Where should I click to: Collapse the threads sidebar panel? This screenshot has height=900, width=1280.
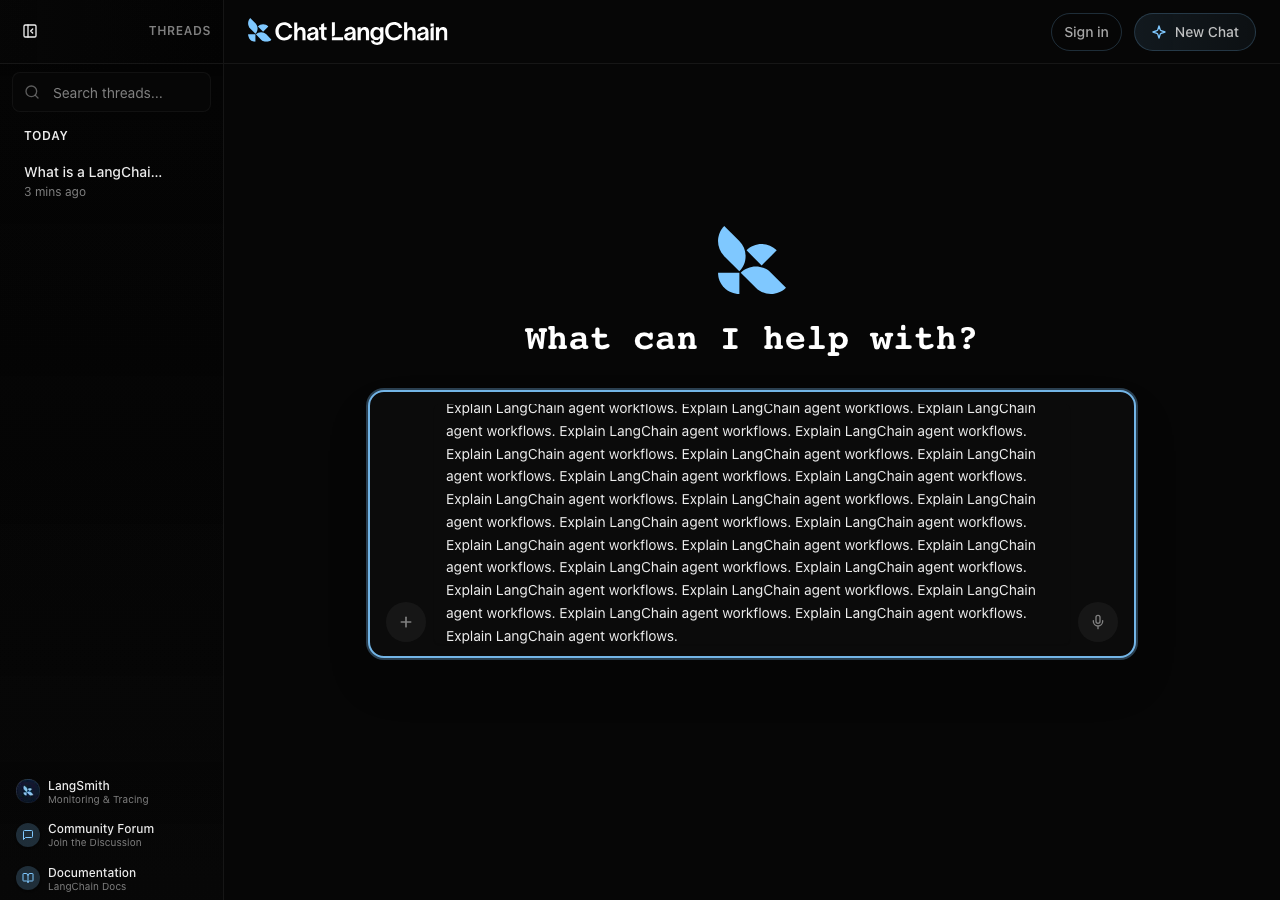tap(30, 31)
